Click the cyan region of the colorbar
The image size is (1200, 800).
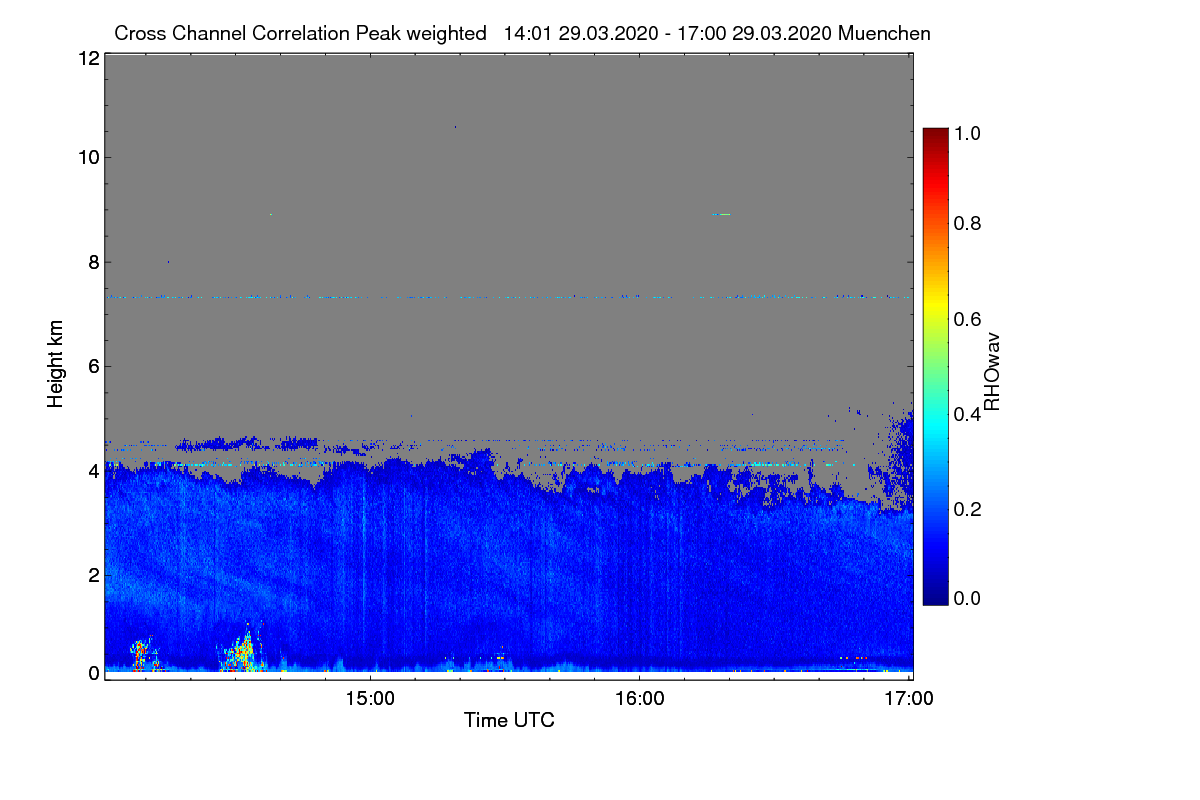(935, 425)
